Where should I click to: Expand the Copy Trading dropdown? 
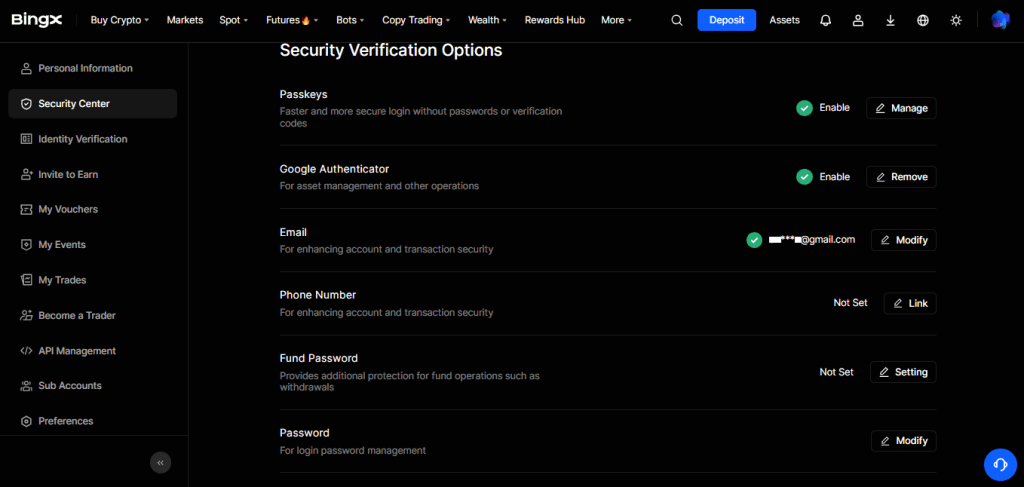point(416,20)
